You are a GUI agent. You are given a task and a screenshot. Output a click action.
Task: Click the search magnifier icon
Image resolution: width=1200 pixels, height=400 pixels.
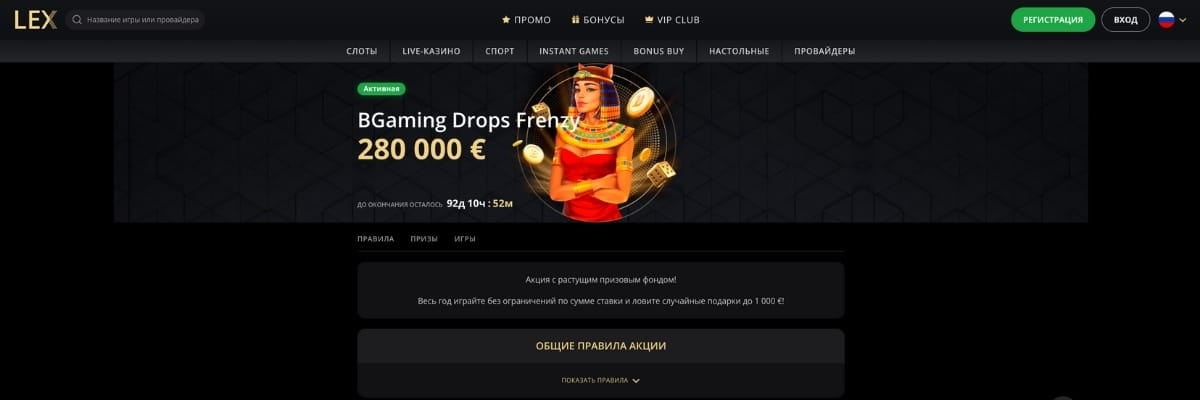pos(77,19)
